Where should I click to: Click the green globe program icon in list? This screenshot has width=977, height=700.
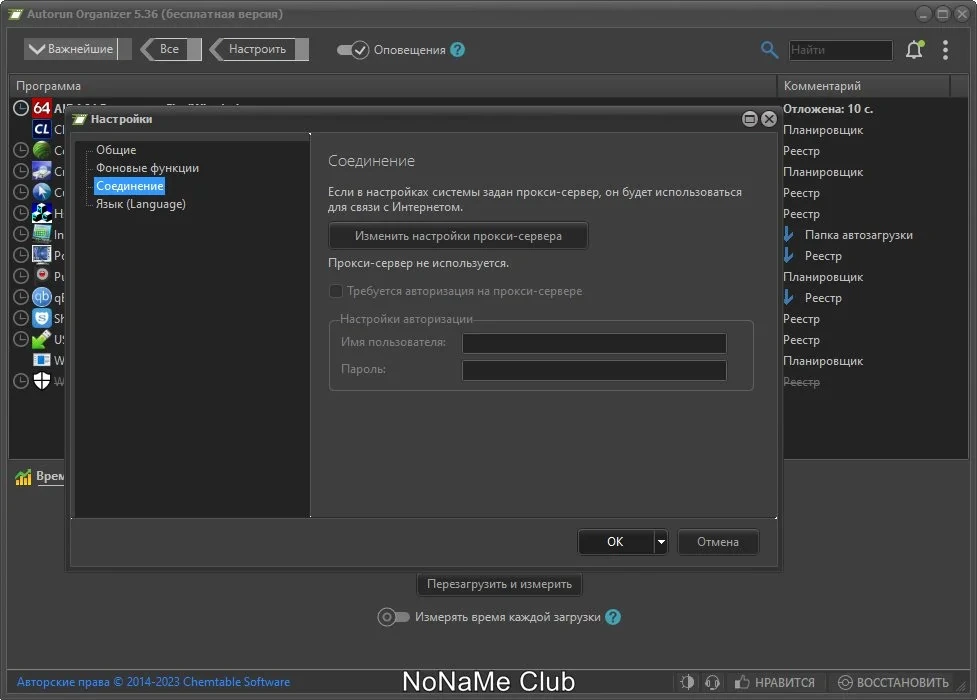tap(42, 150)
